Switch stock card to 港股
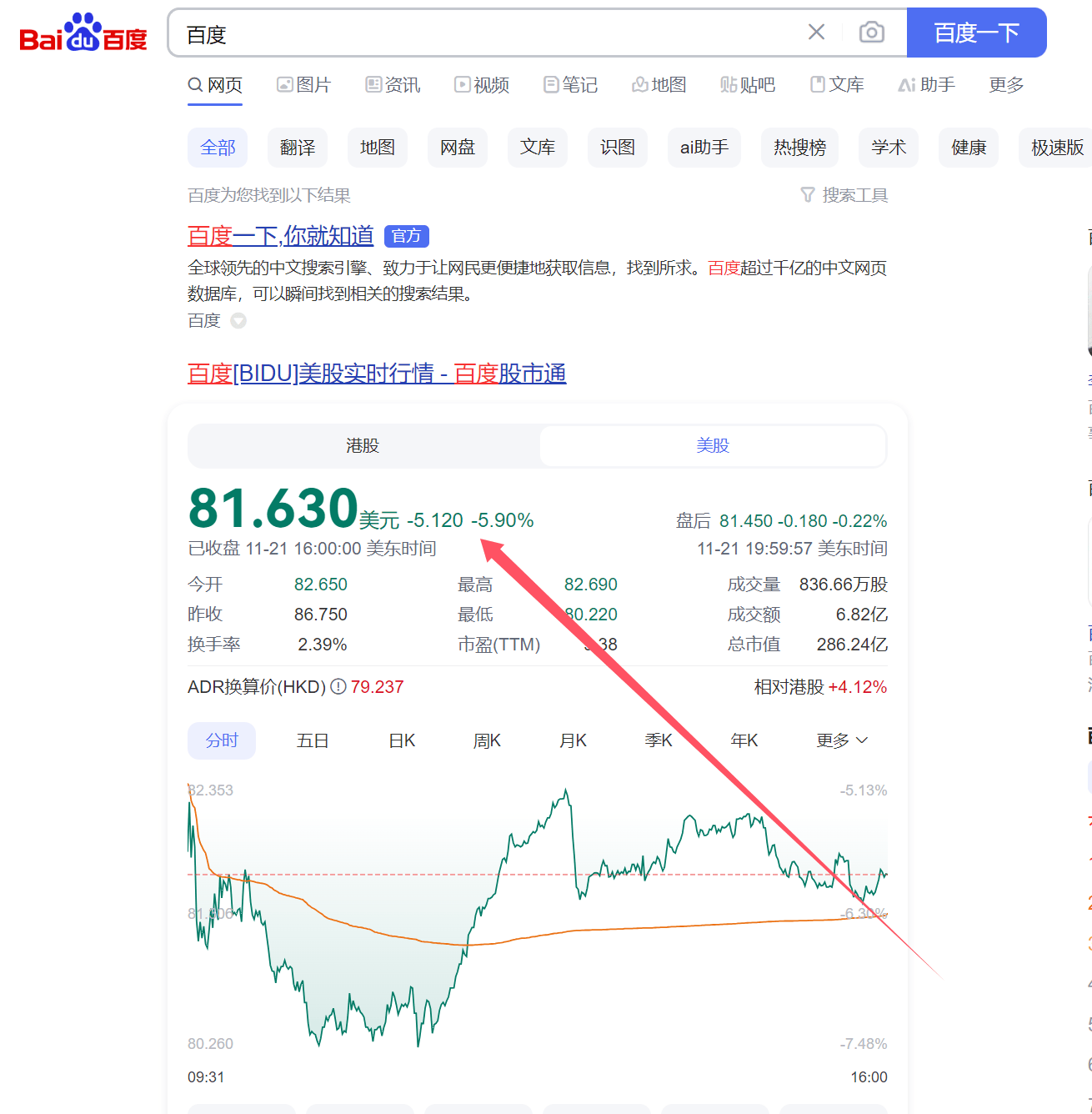 click(x=363, y=446)
